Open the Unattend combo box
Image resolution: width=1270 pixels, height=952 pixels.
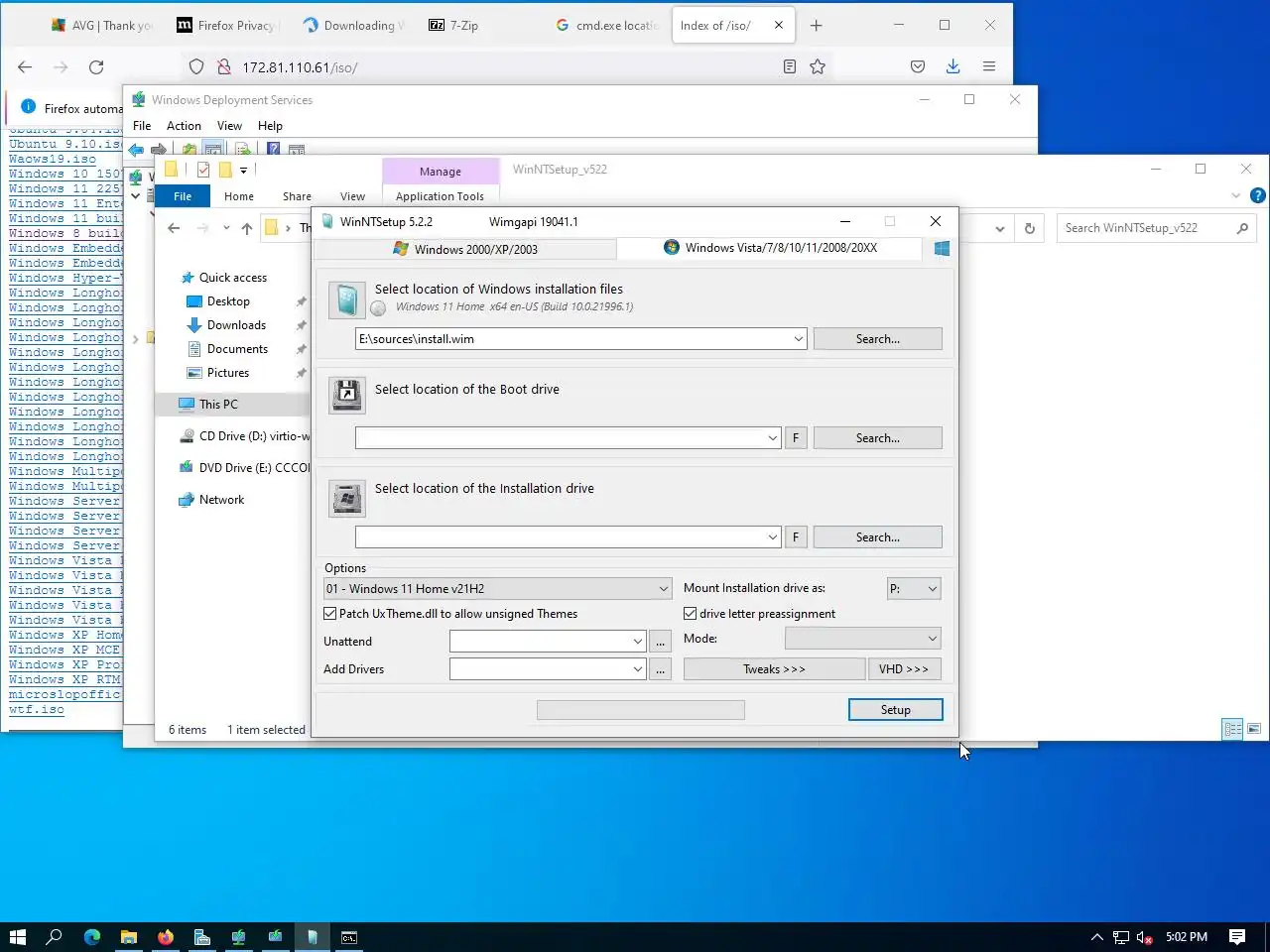(548, 642)
